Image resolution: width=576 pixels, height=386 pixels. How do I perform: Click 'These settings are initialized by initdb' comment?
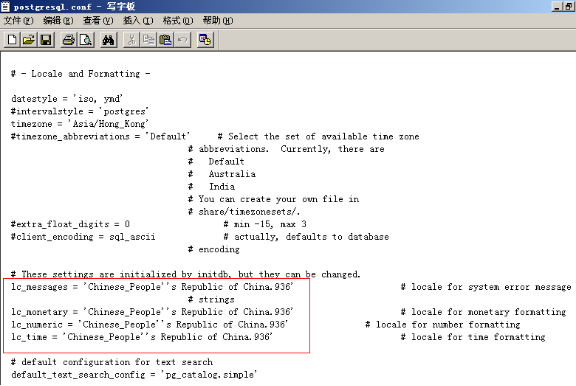click(186, 274)
